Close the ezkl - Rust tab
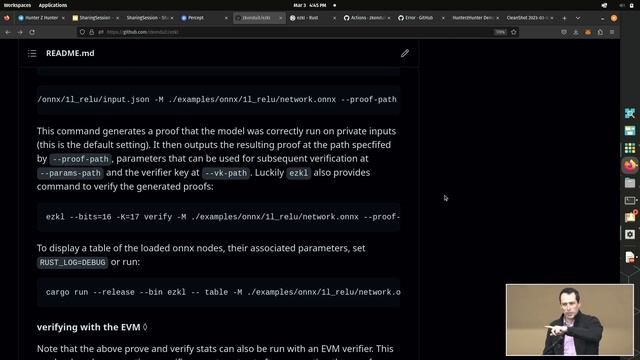The width and height of the screenshot is (640, 360). [x=334, y=18]
